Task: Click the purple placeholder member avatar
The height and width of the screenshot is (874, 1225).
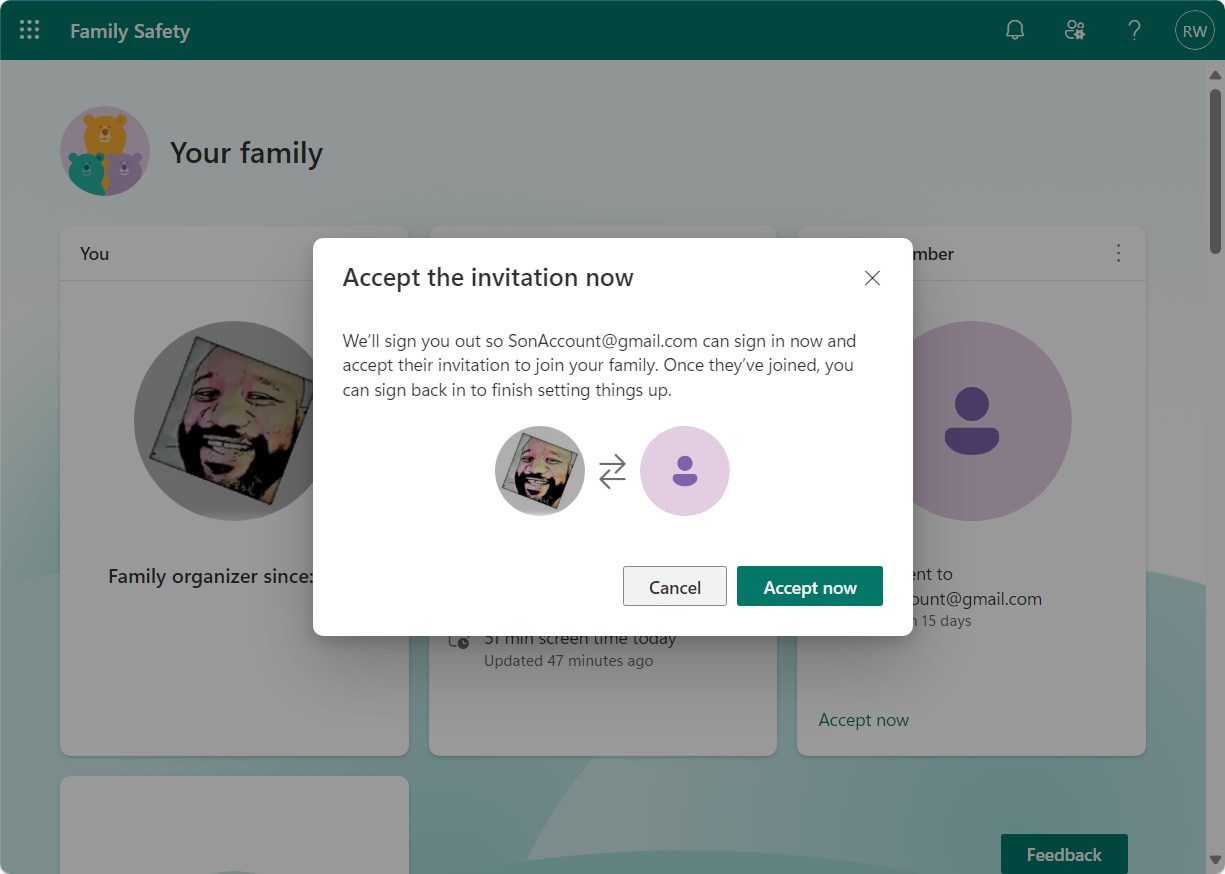Action: (971, 420)
